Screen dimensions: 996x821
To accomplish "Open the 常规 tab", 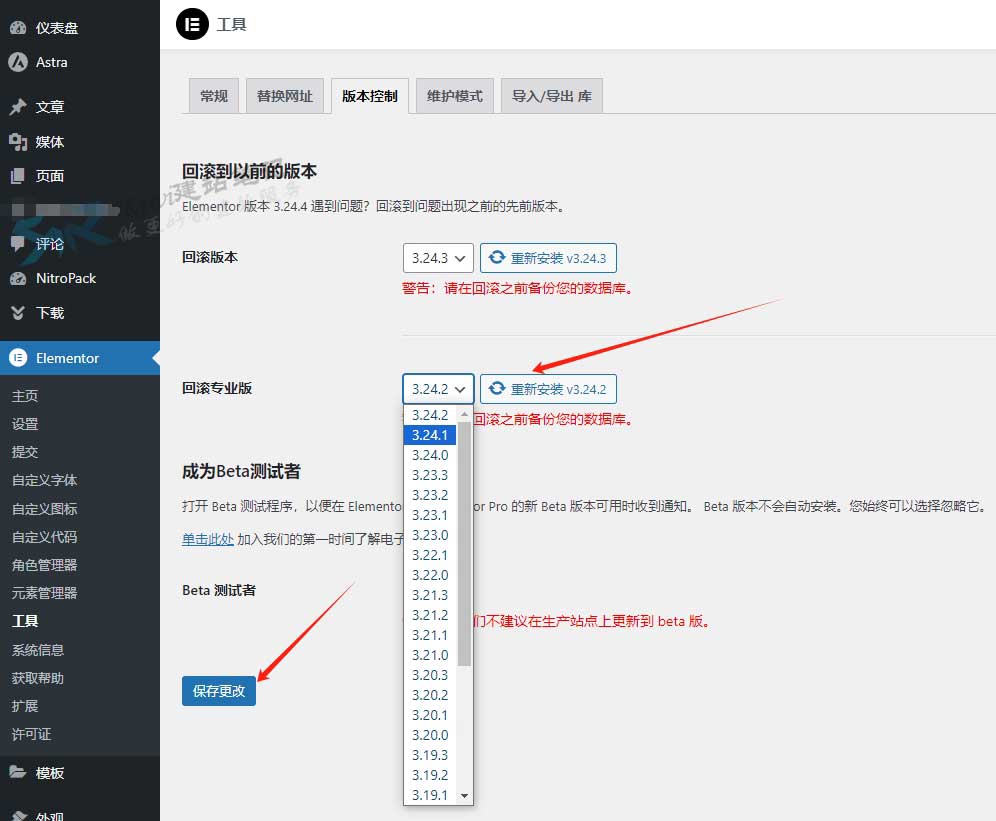I will point(213,96).
